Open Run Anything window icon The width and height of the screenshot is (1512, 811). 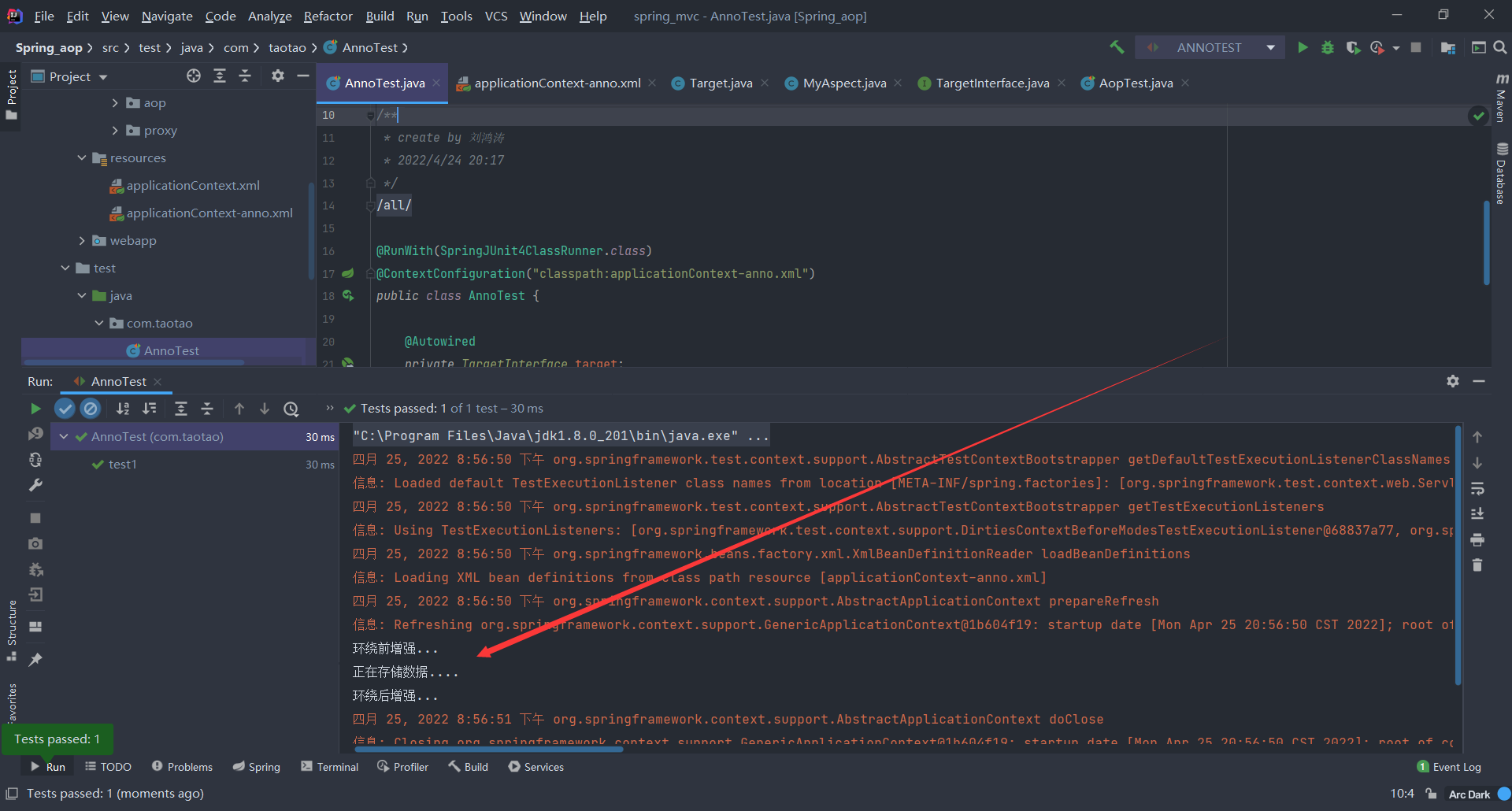point(1479,47)
